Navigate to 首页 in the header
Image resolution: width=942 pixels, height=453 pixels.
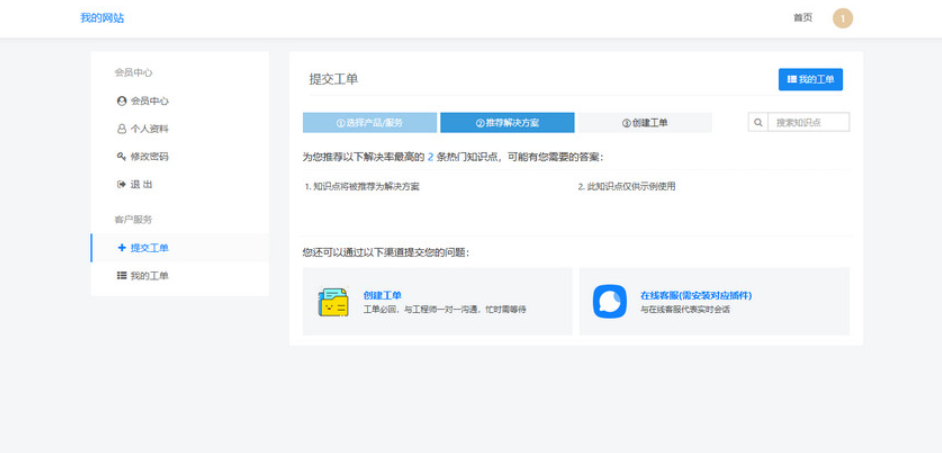point(802,18)
